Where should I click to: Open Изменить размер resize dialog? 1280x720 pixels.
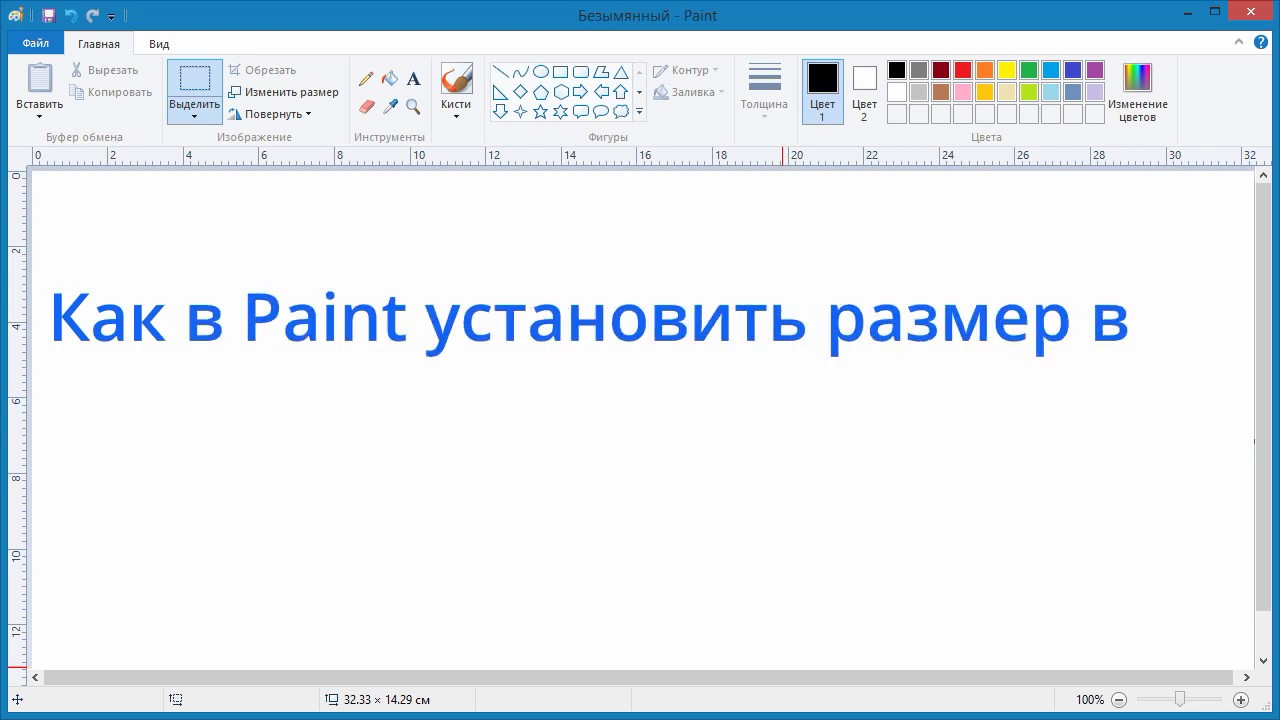[283, 92]
